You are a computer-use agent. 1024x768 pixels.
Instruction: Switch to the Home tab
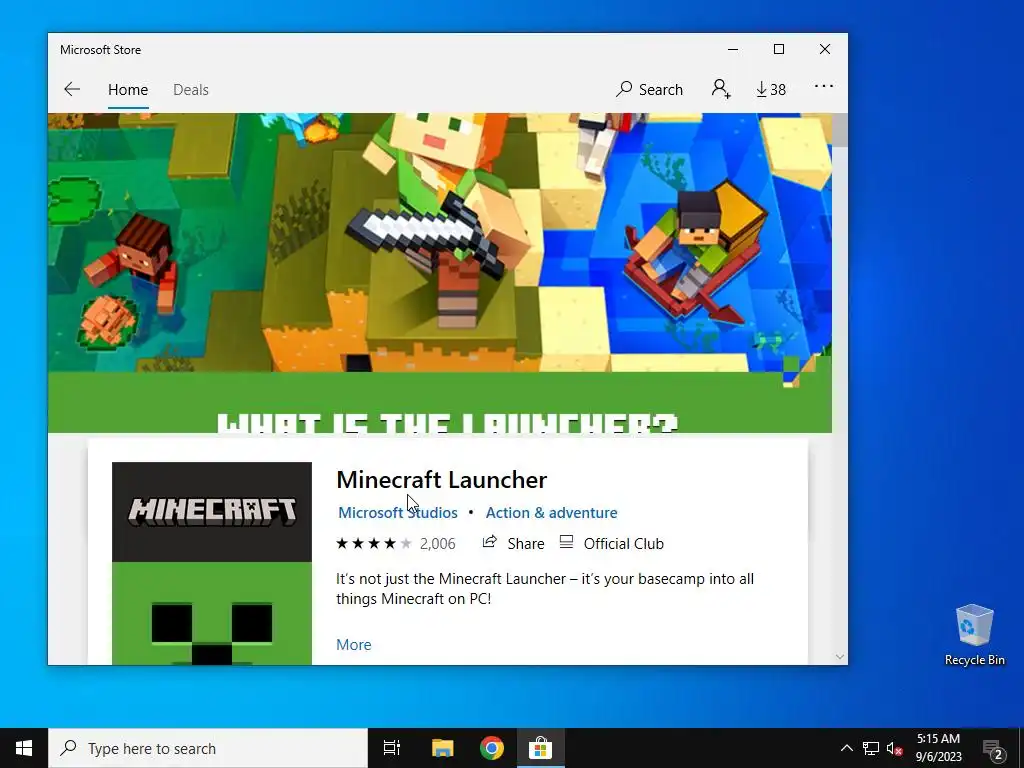coord(128,89)
